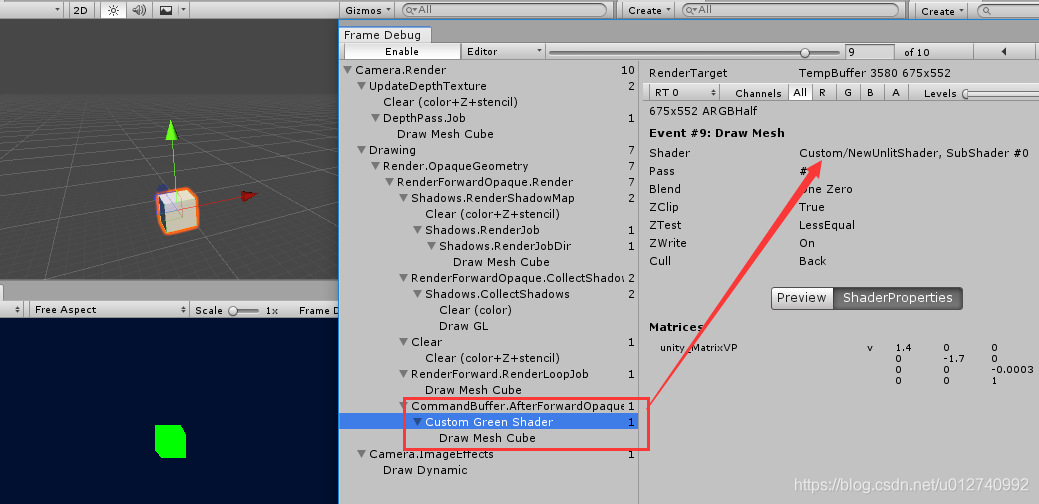Adjust the Game view Scale slider

243,311
